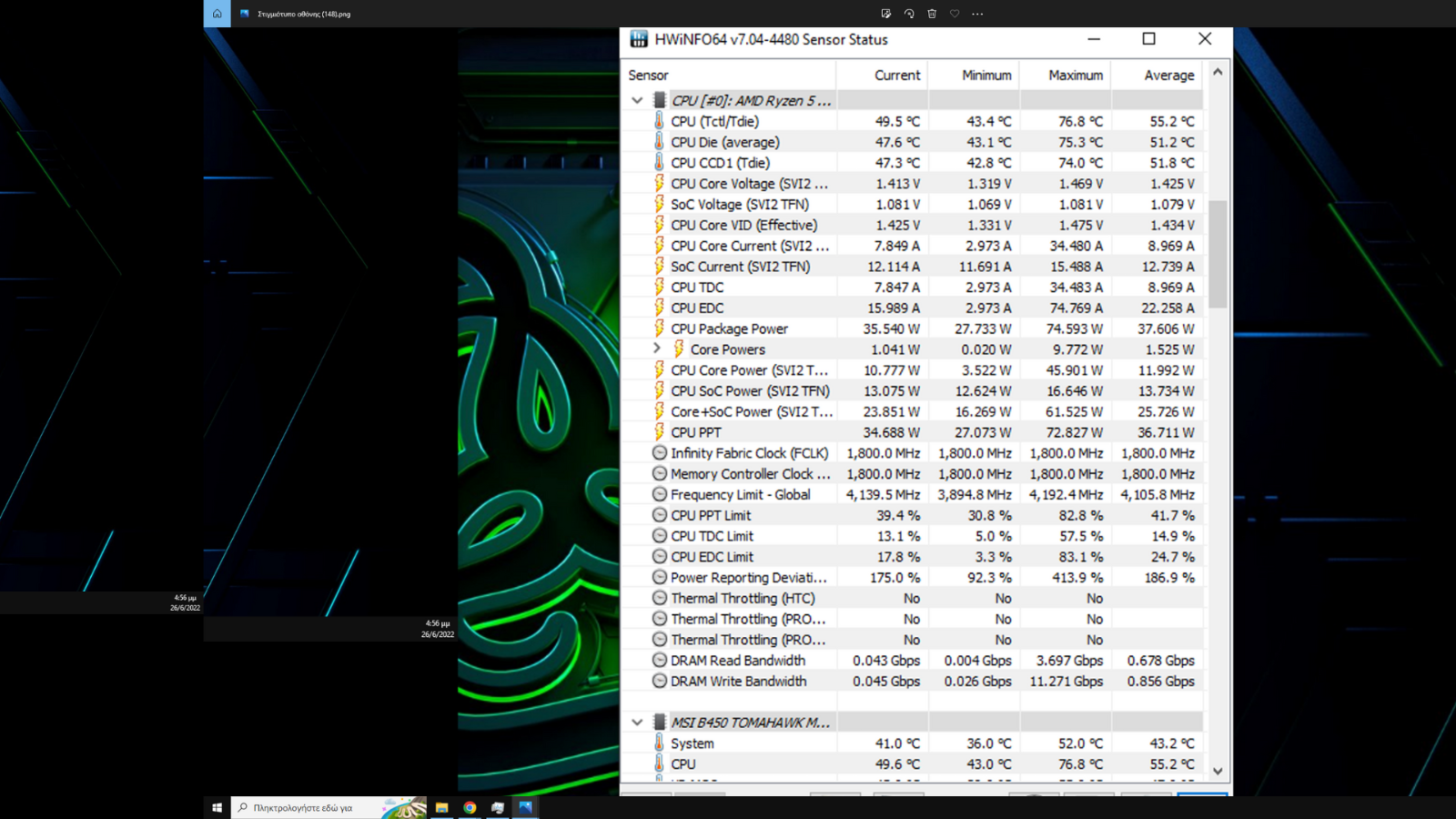This screenshot has height=819, width=1456.
Task: Mark photo as favorite with heart icon
Action: [x=955, y=14]
